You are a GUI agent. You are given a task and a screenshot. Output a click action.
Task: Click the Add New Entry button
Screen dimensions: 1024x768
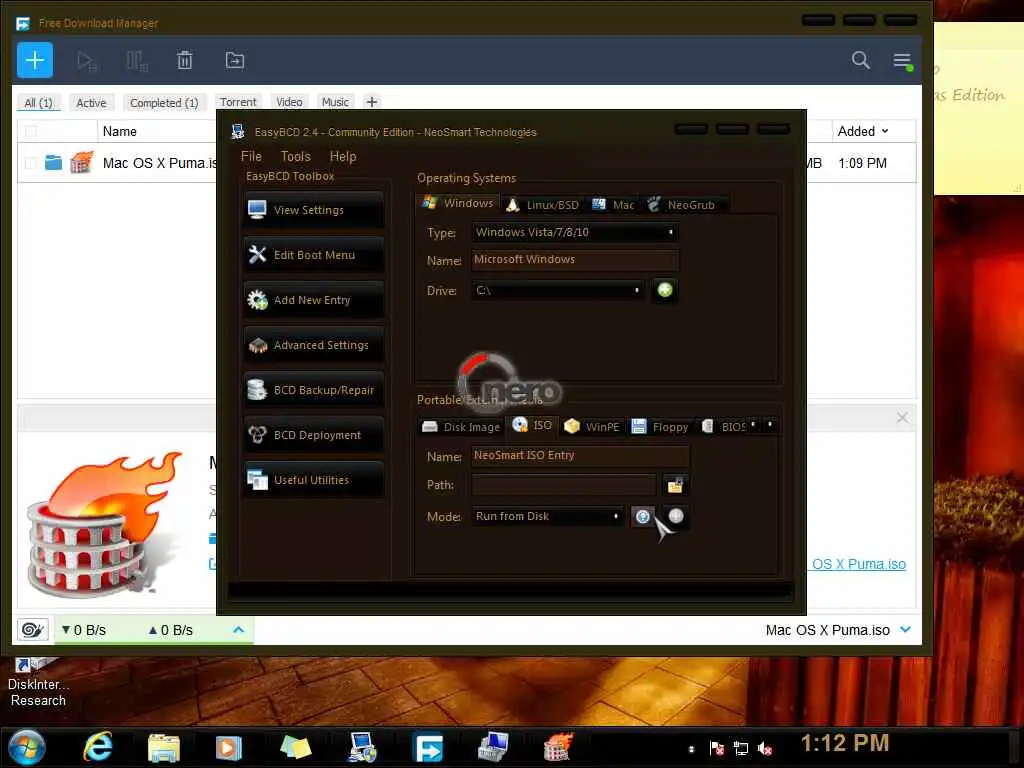314,300
